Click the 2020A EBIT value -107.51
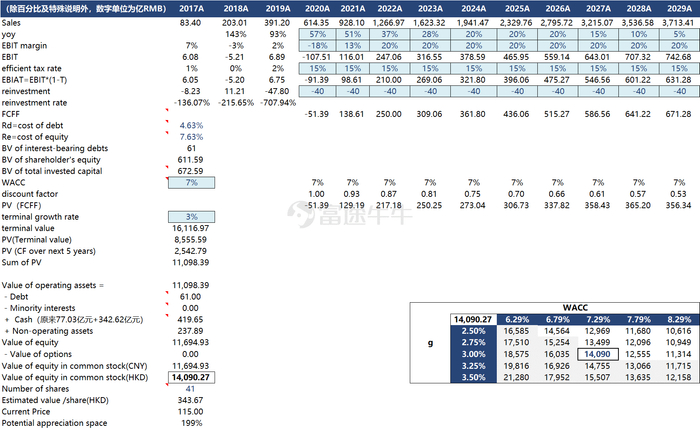 coord(317,57)
